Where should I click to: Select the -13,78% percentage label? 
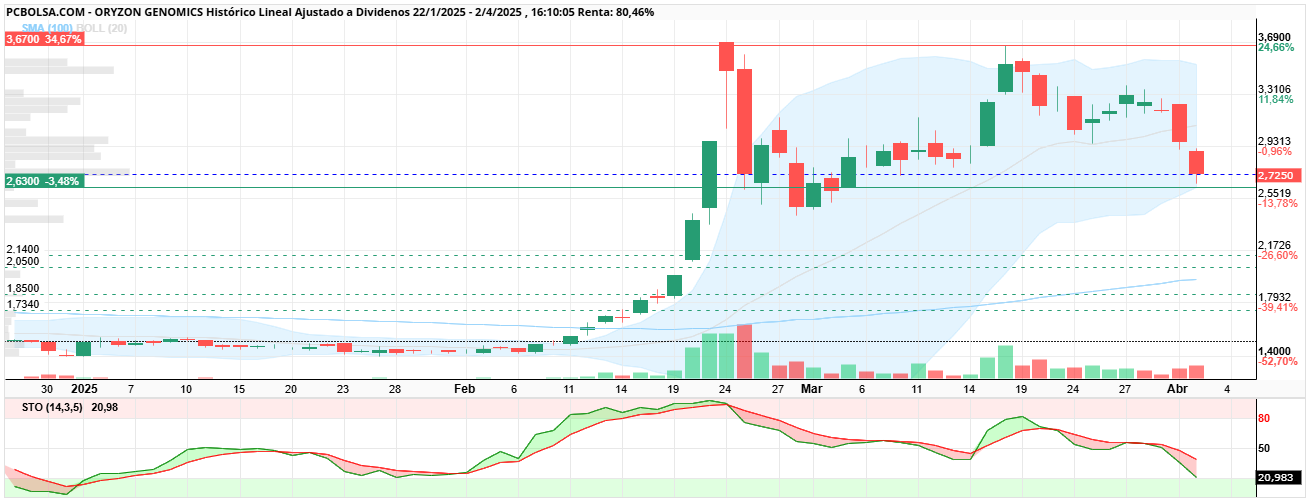(x=1278, y=204)
